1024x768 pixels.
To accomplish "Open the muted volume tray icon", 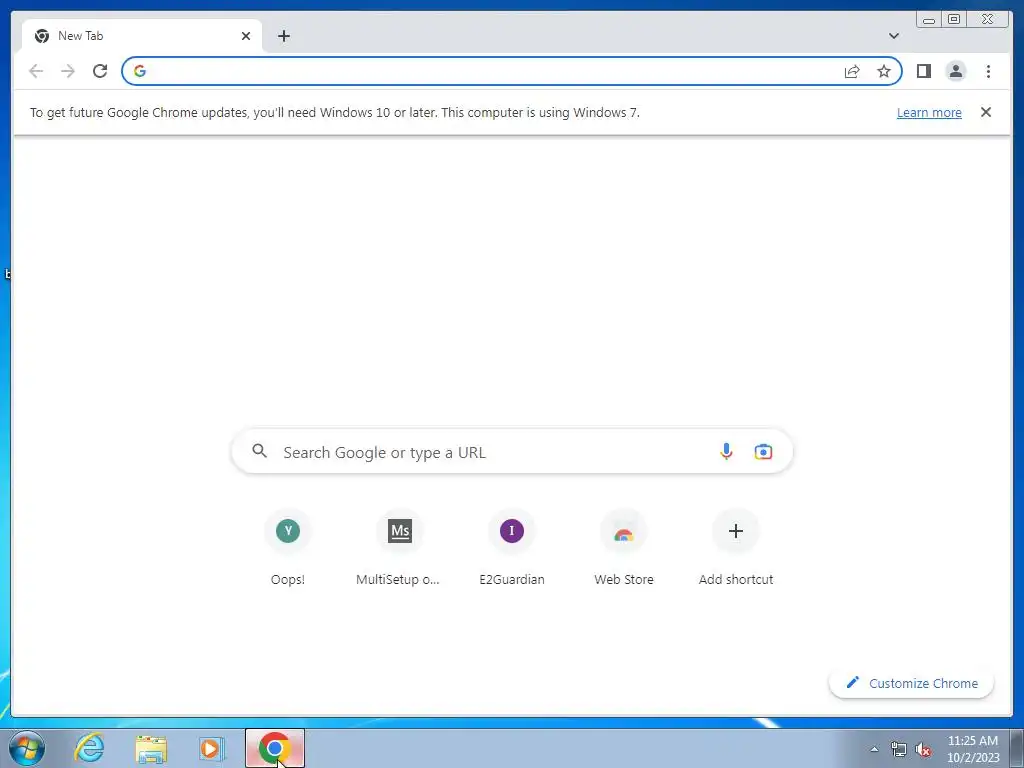I will click(923, 750).
